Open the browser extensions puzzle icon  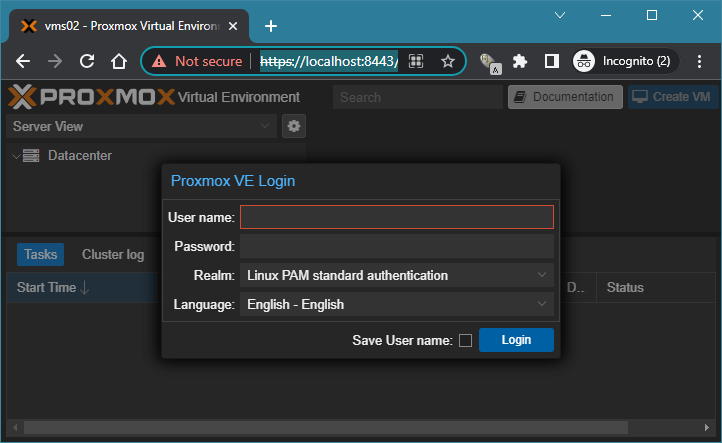(x=519, y=61)
